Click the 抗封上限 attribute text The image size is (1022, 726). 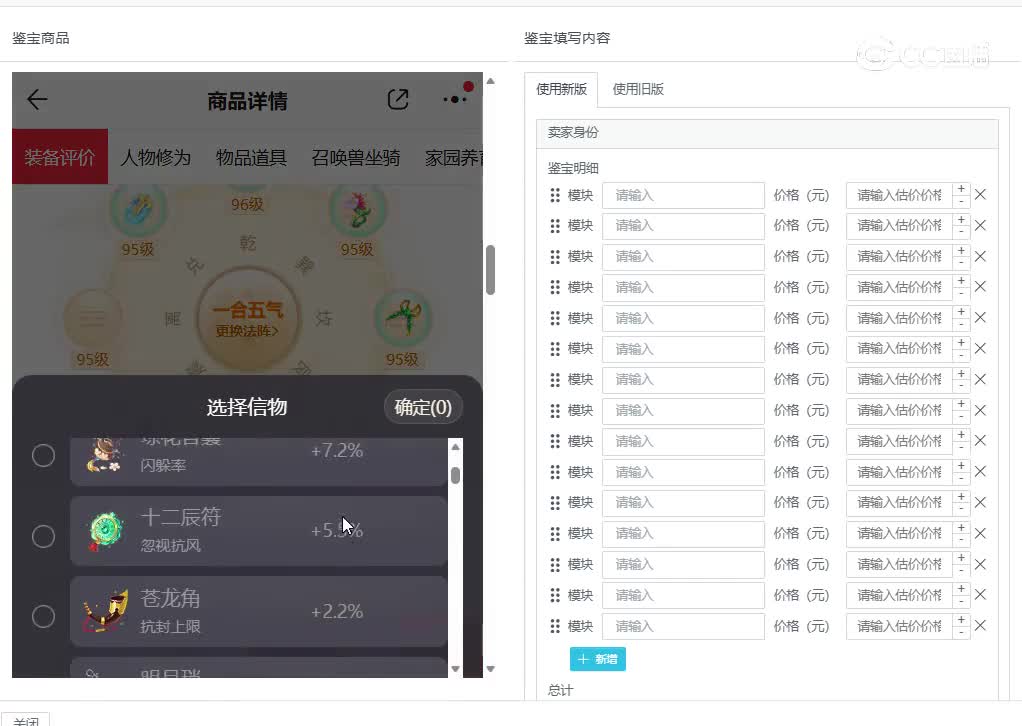[x=171, y=626]
